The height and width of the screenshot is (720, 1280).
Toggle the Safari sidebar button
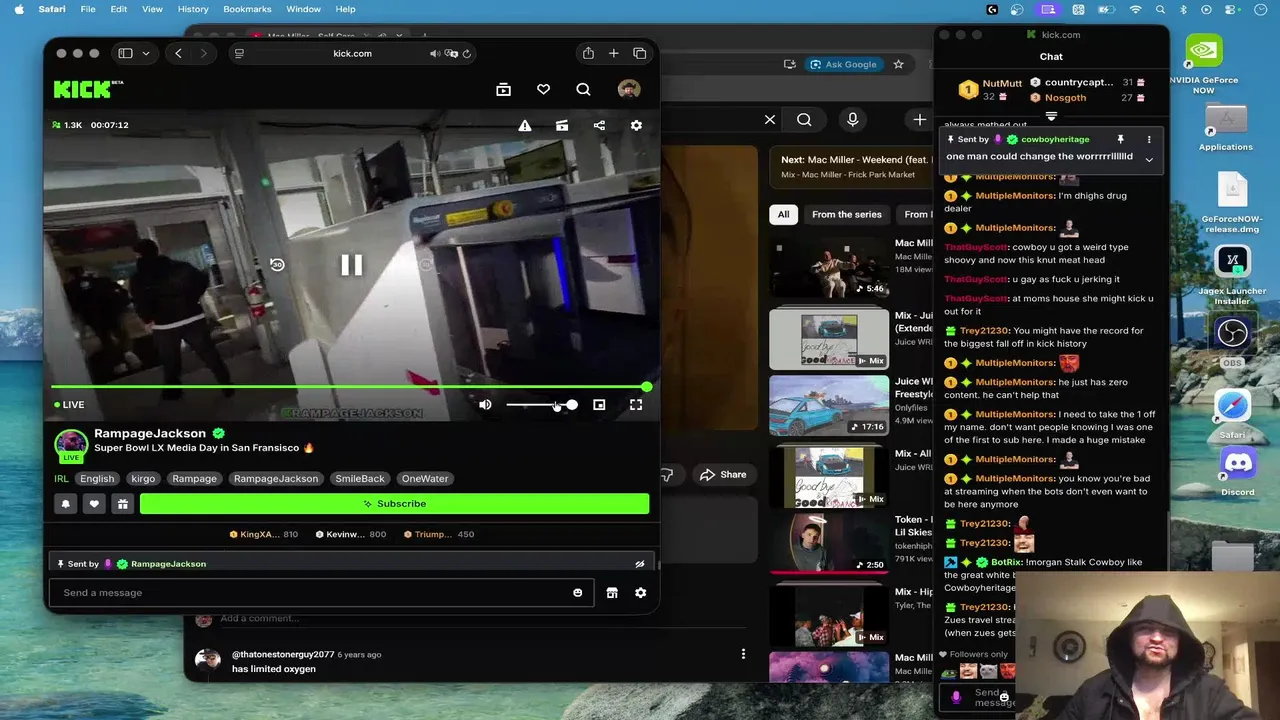125,53
